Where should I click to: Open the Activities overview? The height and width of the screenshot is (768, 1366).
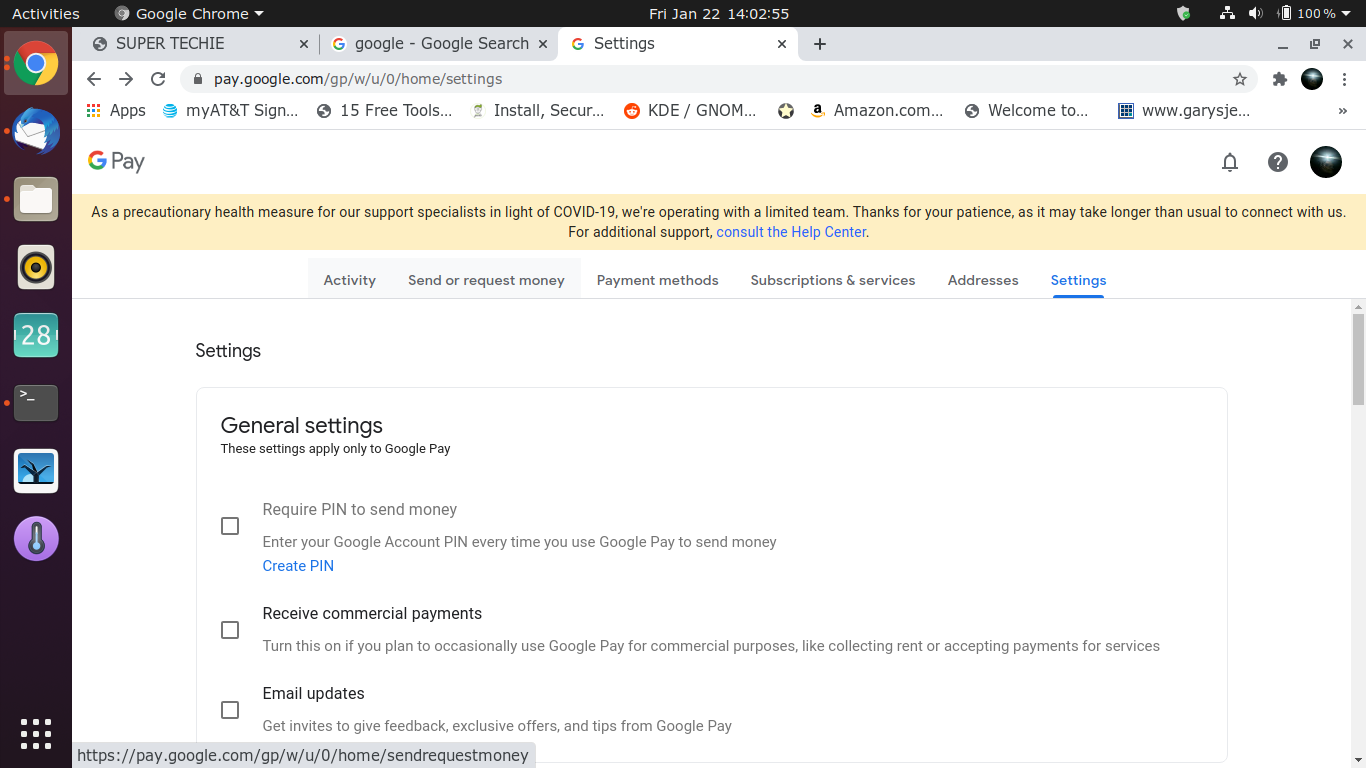(x=46, y=14)
